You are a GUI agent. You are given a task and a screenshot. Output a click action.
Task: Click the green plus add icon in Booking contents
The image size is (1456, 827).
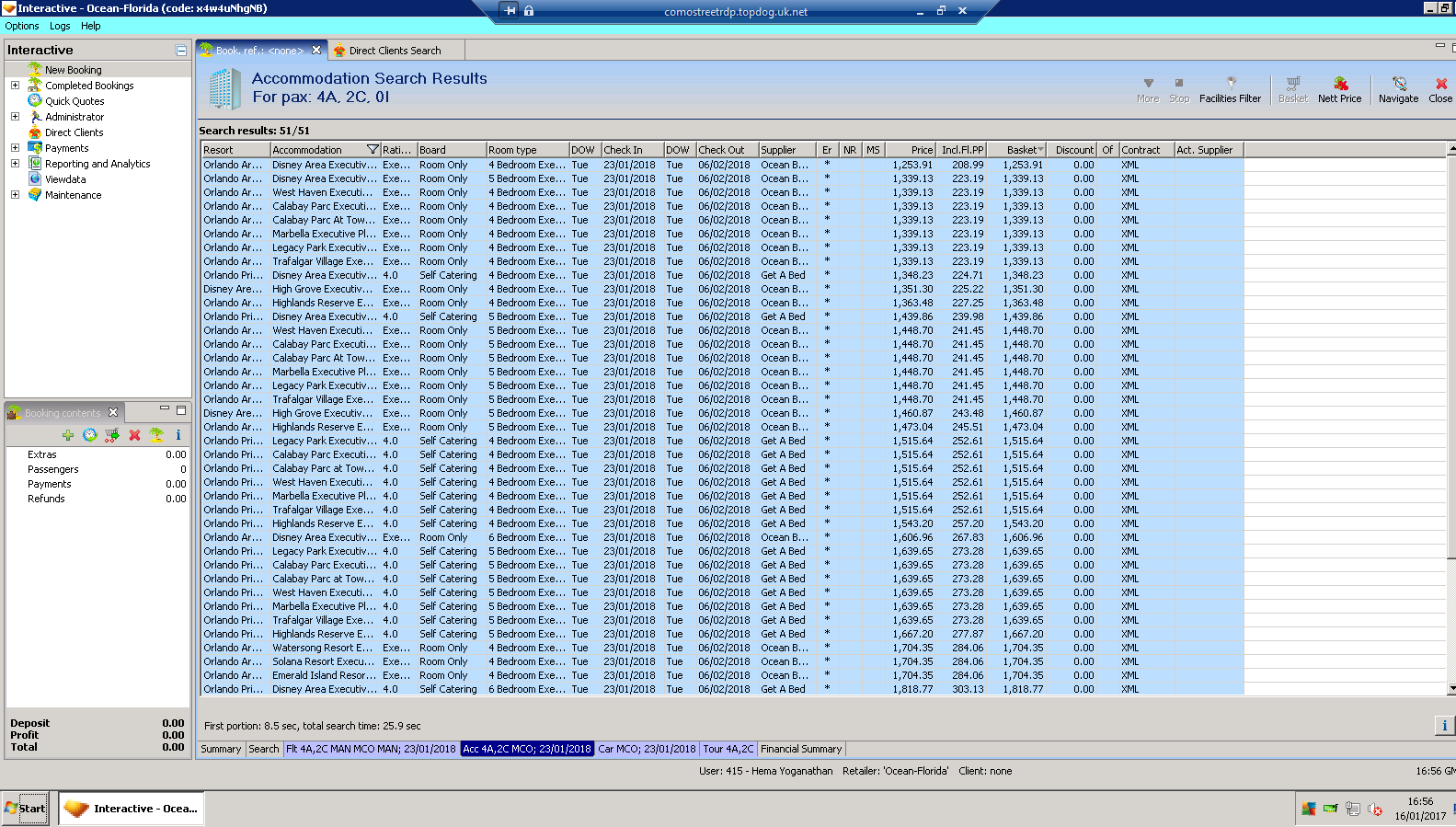point(68,435)
